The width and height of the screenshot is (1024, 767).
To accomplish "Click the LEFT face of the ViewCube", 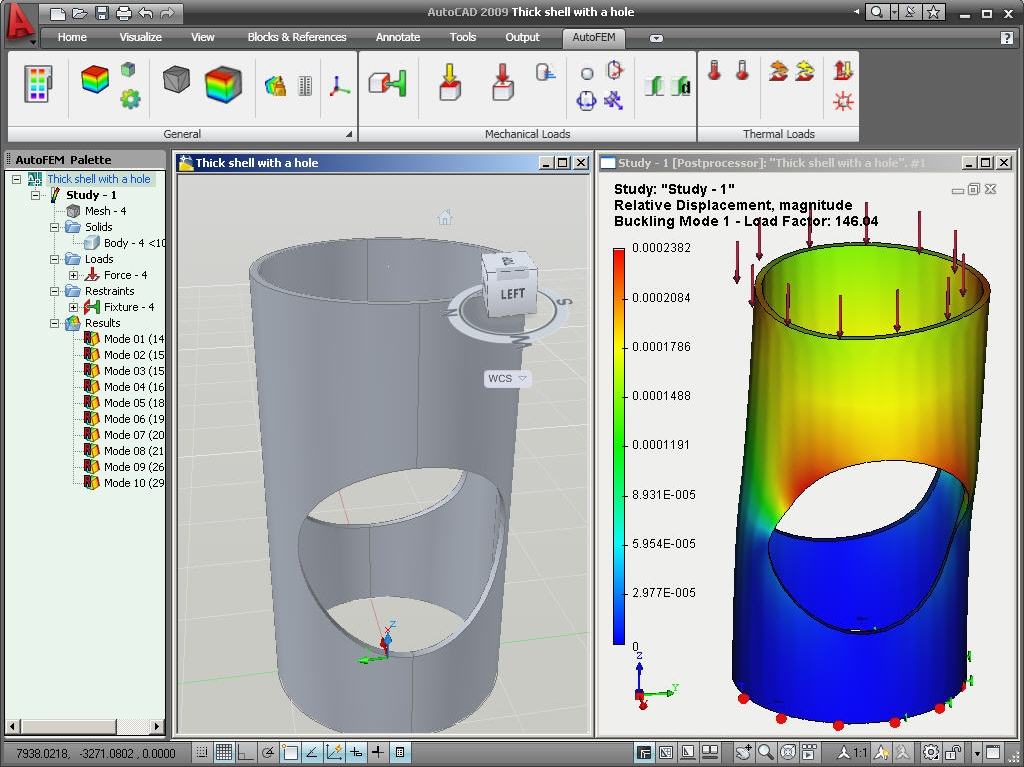I will pyautogui.click(x=513, y=294).
